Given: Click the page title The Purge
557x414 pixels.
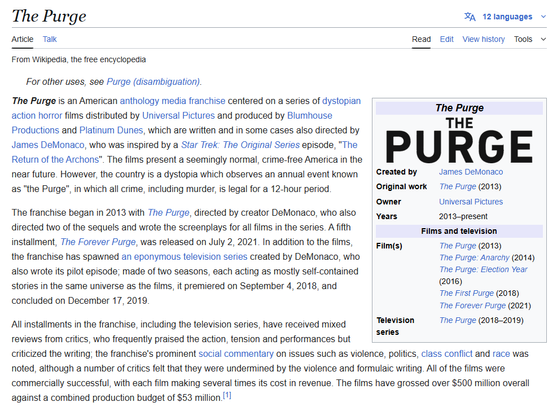Looking at the screenshot, I should pos(49,16).
